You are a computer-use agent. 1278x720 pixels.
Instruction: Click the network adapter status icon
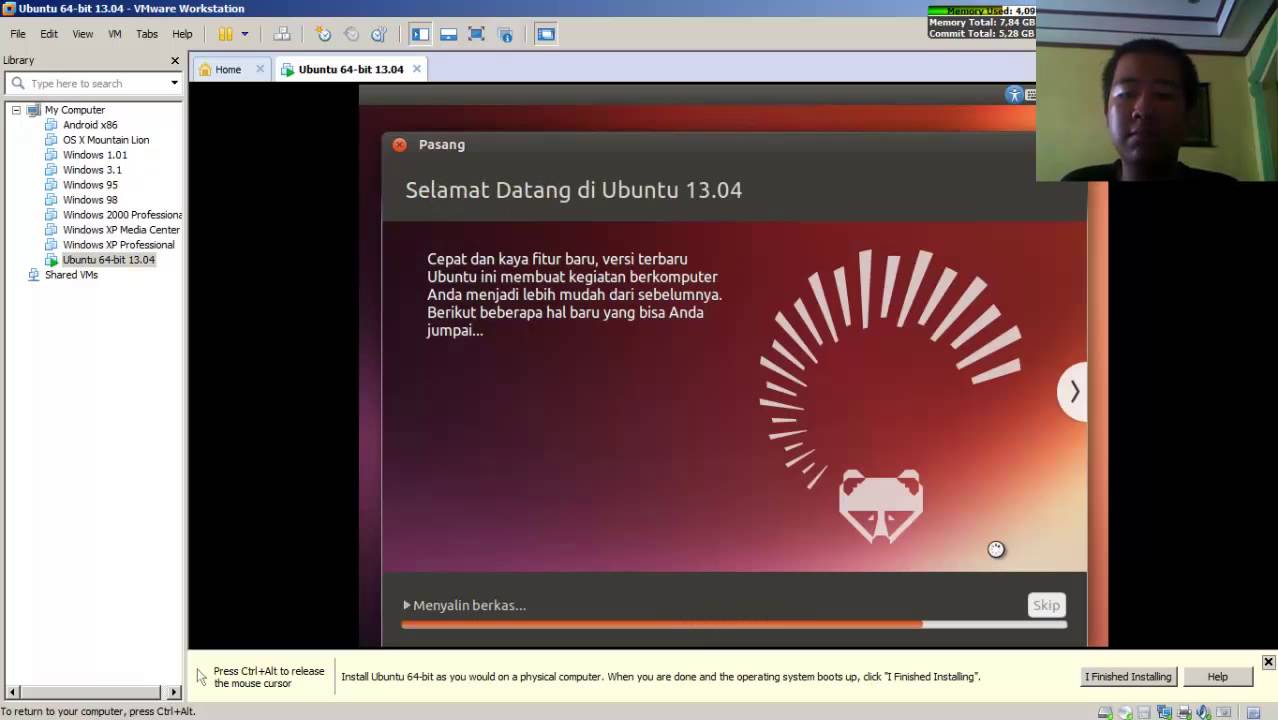click(1164, 712)
